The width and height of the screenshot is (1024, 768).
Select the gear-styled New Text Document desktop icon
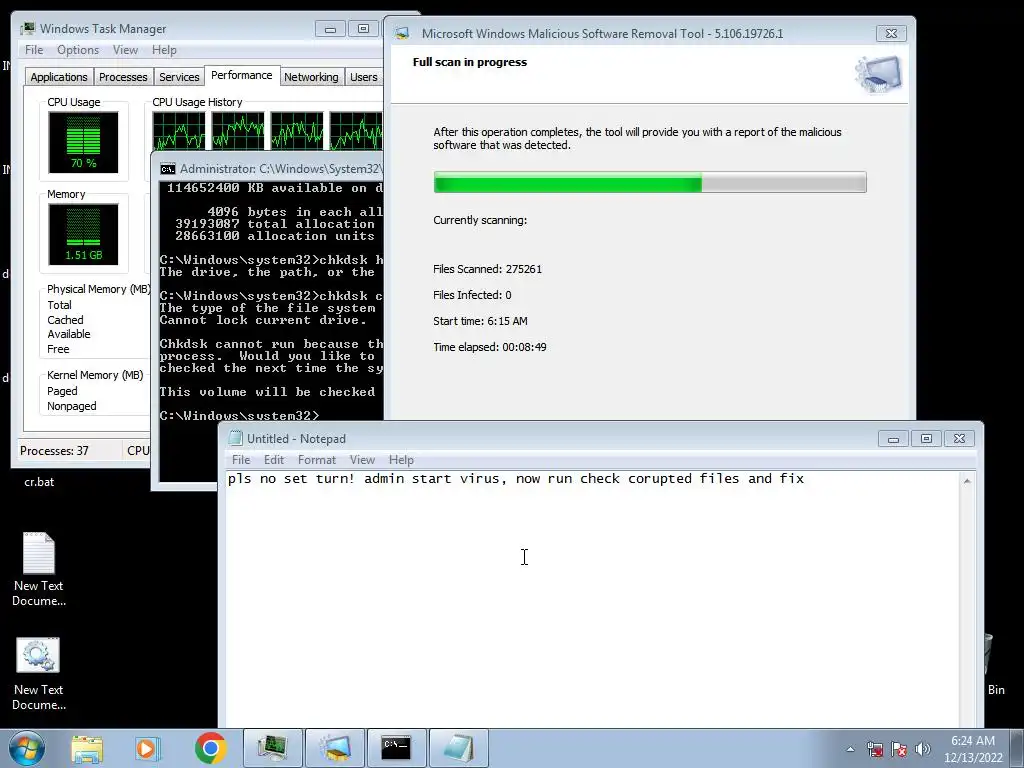point(39,673)
